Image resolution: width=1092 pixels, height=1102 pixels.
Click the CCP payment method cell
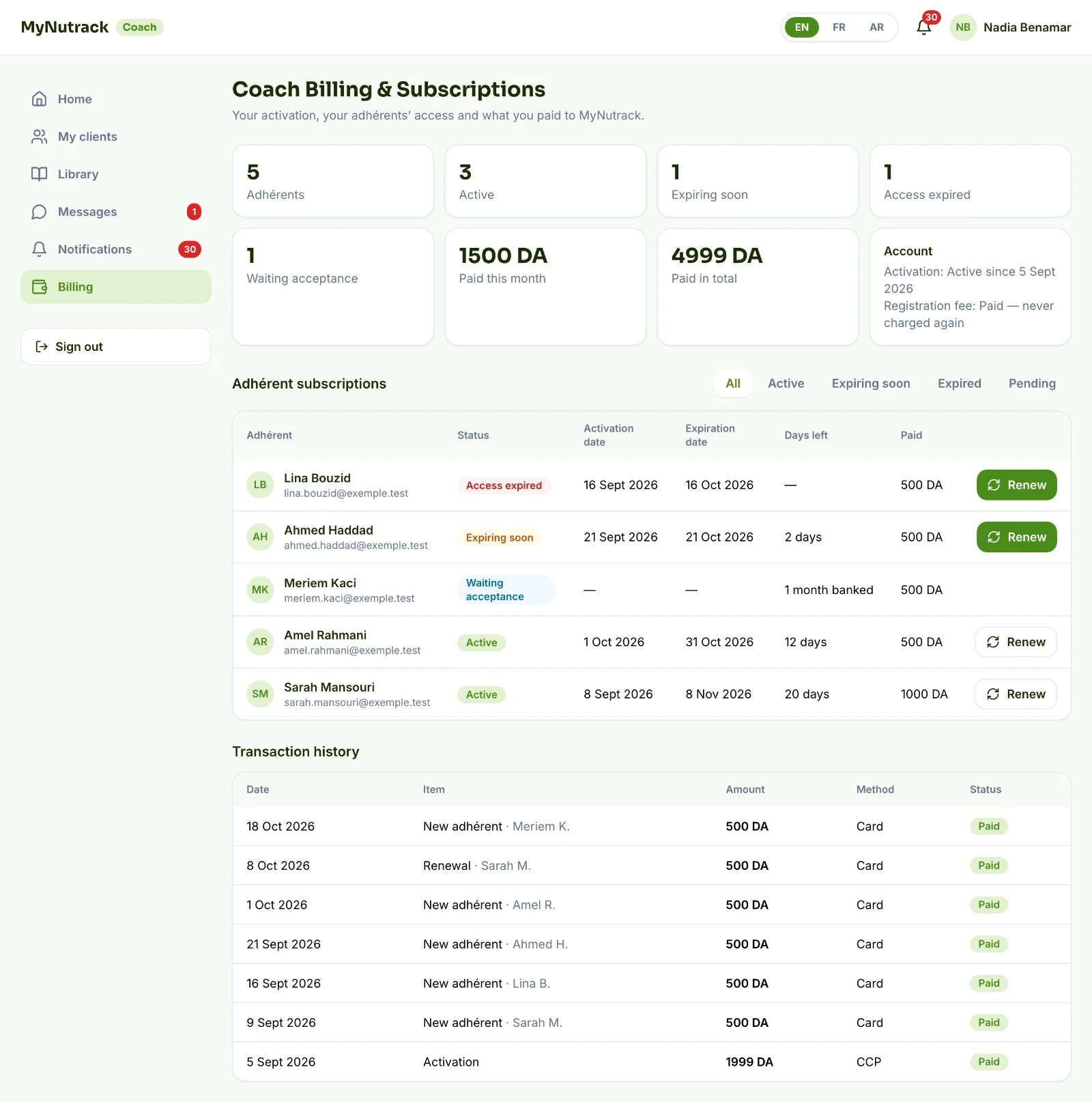pyautogui.click(x=869, y=1062)
